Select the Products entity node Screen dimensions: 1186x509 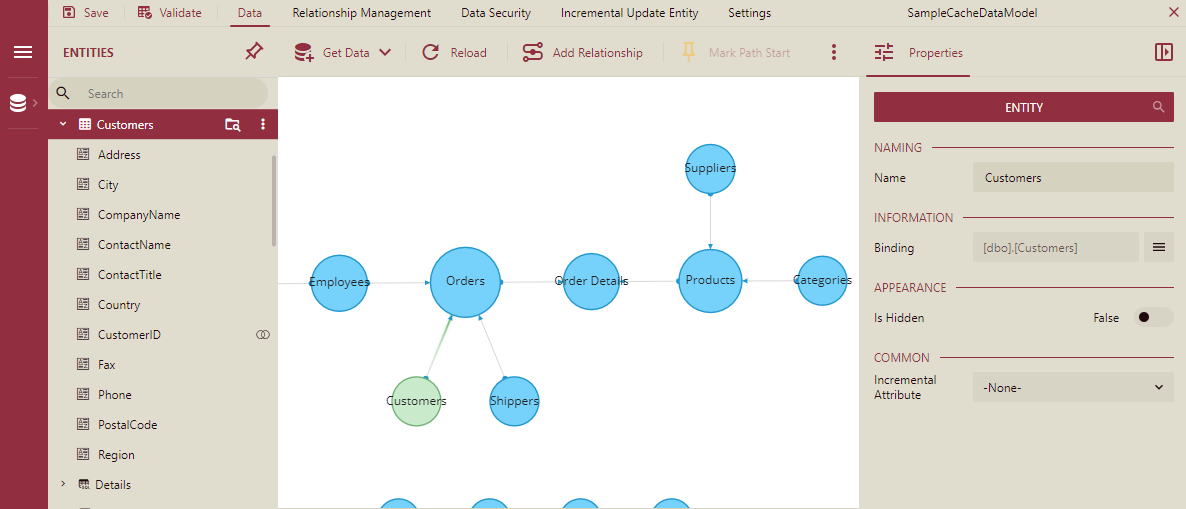pyautogui.click(x=710, y=281)
